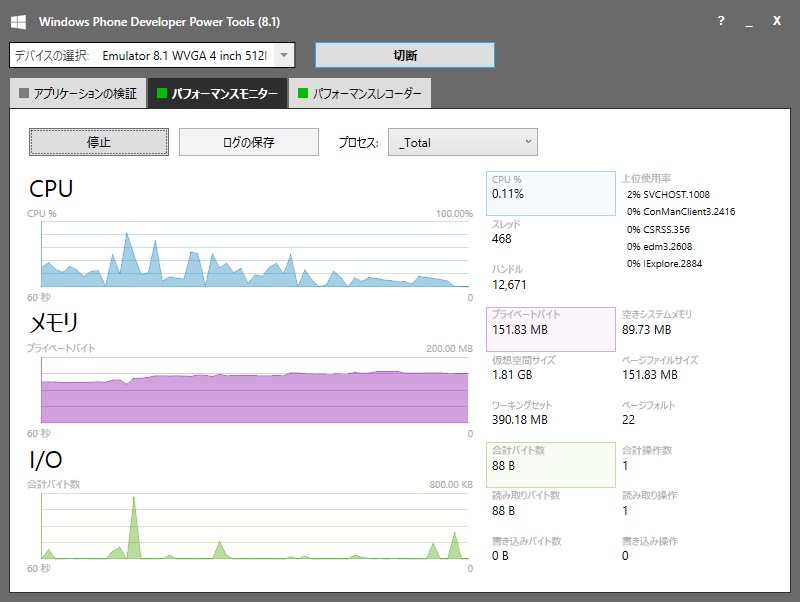Open the device selection dropdown arrow
Image resolution: width=800 pixels, height=602 pixels.
[284, 55]
